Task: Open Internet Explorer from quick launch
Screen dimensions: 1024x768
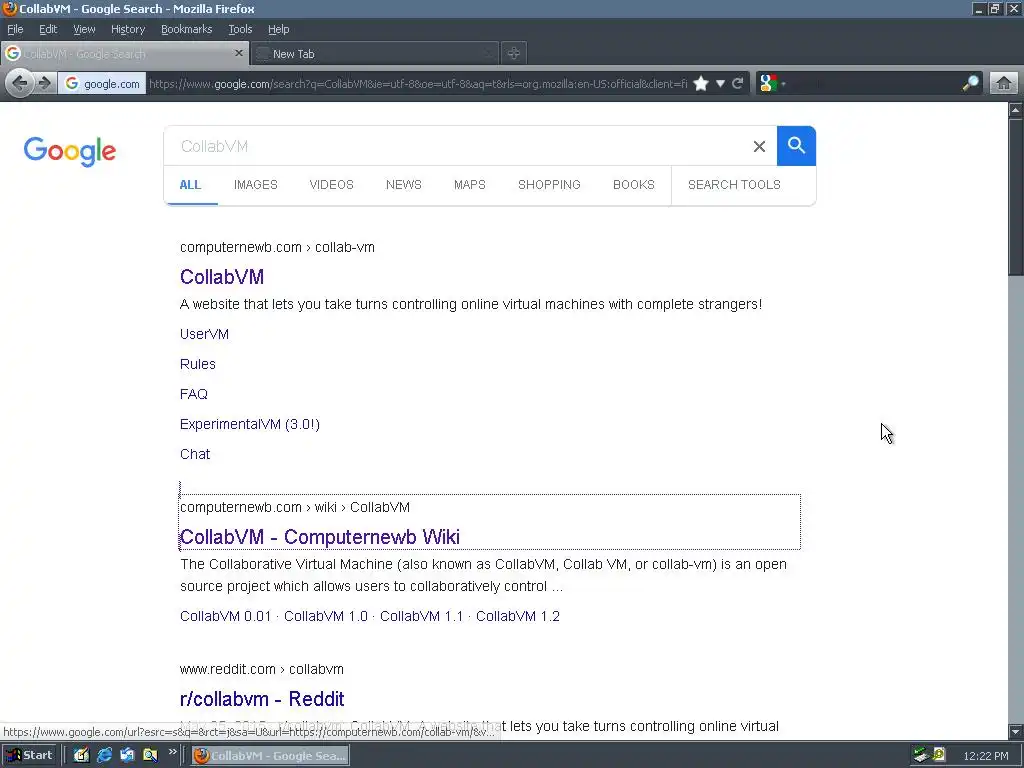Action: click(104, 755)
